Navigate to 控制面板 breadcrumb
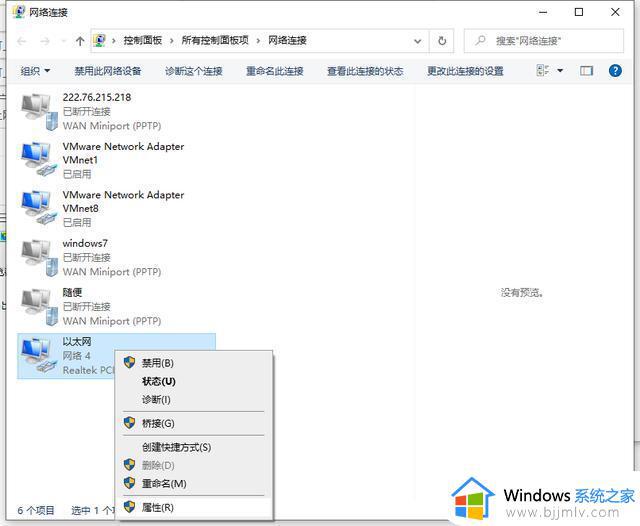This screenshot has height=526, width=640. (142, 40)
